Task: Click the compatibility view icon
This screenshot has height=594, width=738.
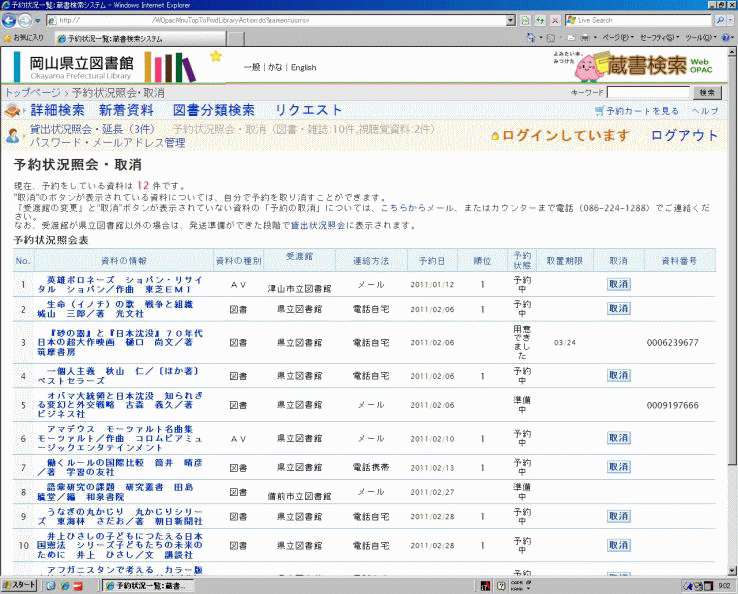Action: (525, 20)
